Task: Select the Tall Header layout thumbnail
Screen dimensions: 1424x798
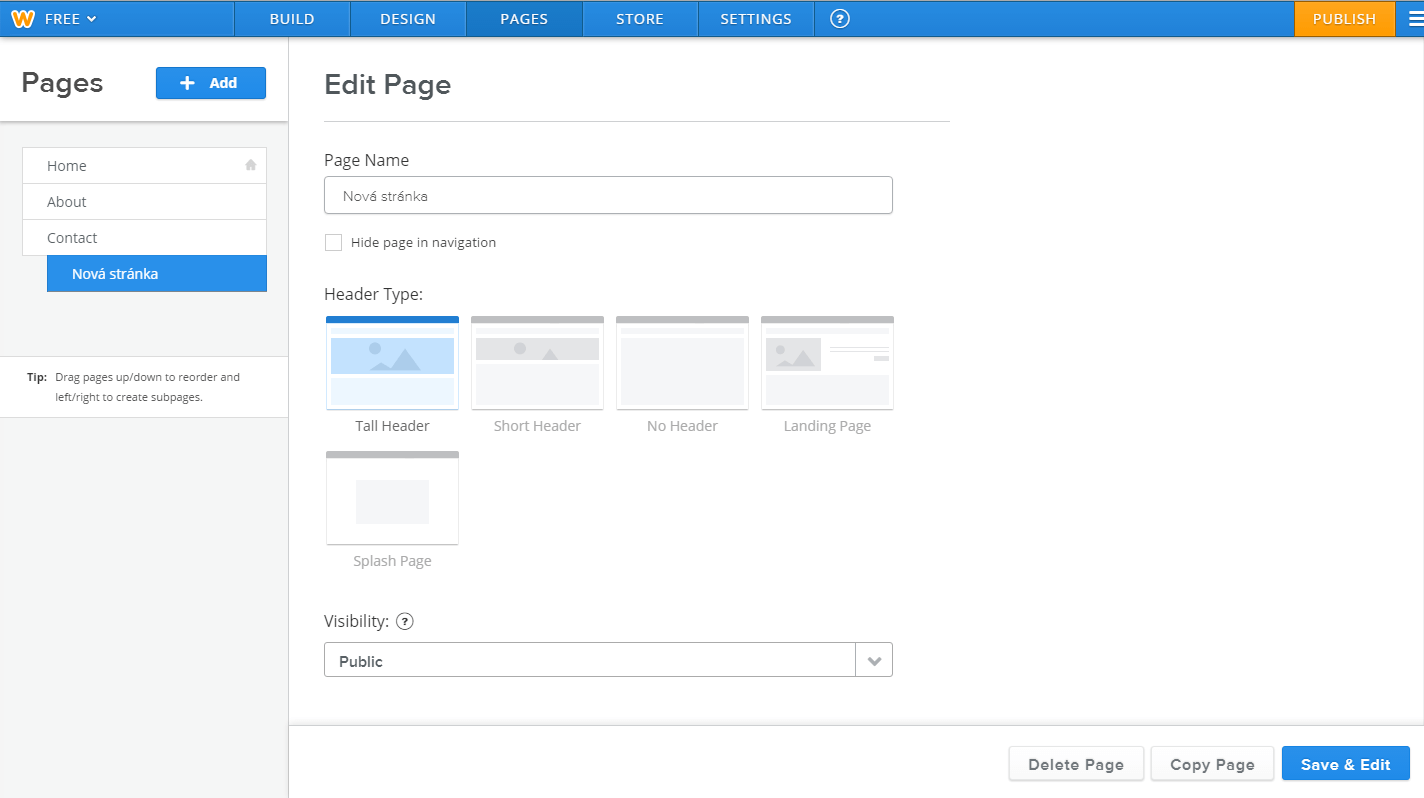Action: (392, 363)
